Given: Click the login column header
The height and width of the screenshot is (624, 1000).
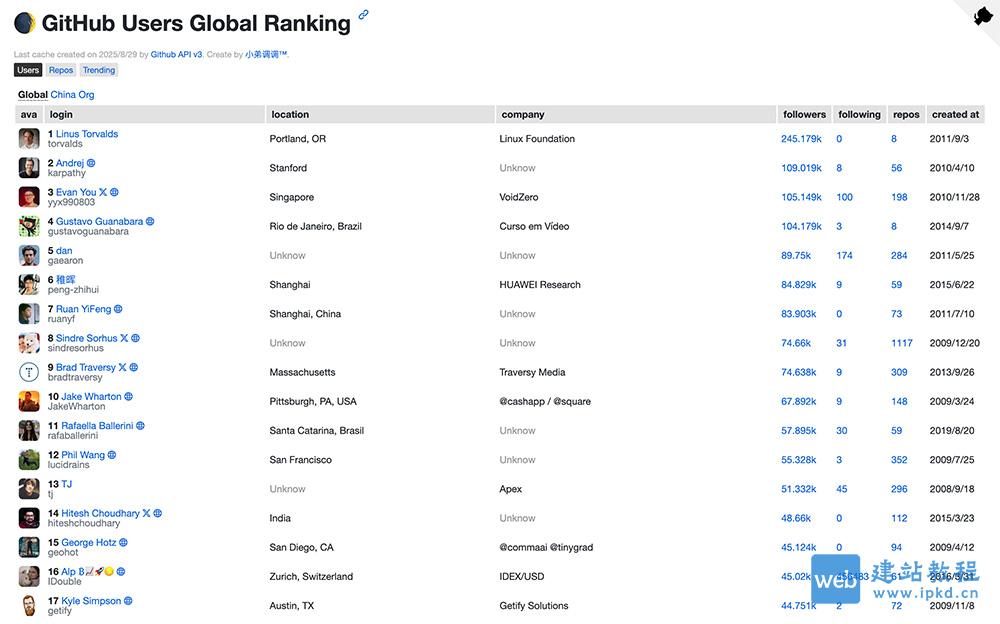Looking at the screenshot, I should click(x=154, y=114).
